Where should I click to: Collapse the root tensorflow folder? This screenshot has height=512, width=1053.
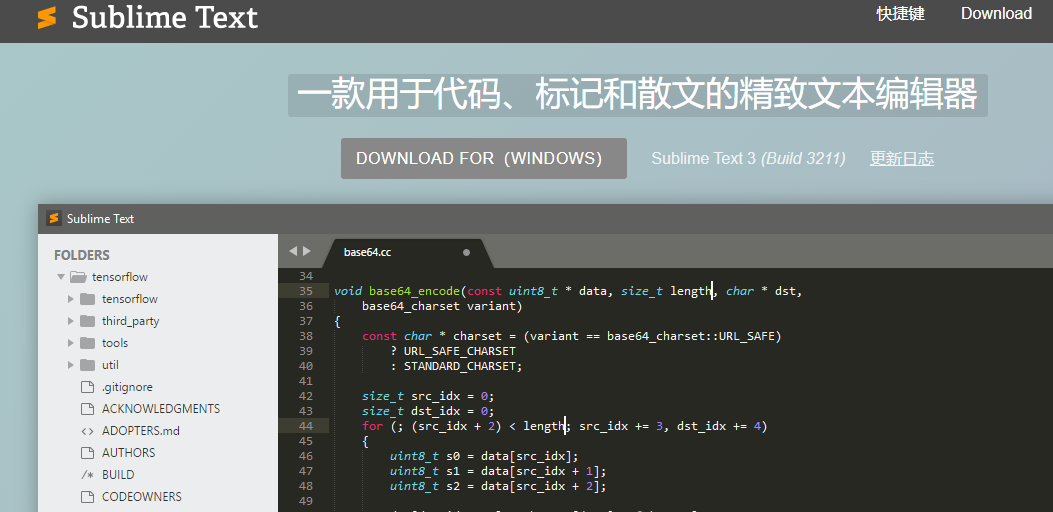click(61, 277)
